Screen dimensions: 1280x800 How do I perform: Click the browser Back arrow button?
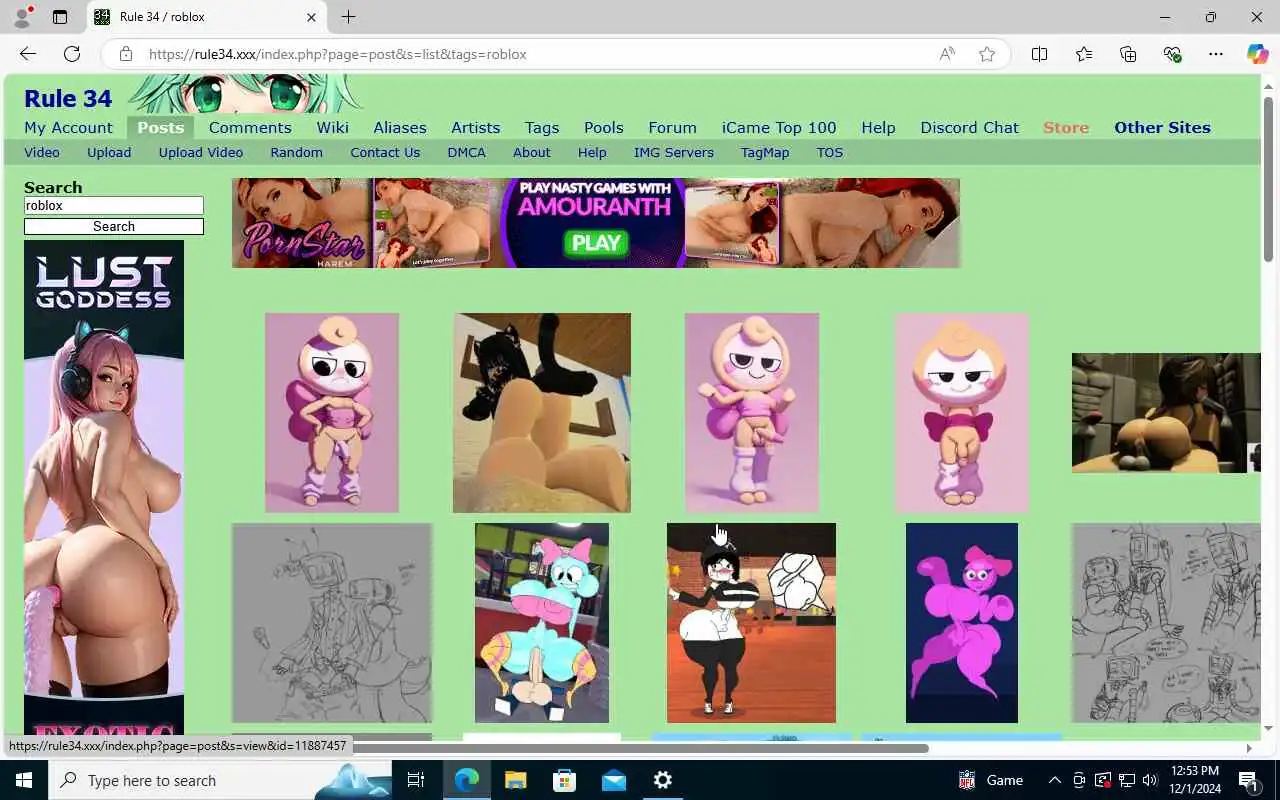tap(28, 54)
